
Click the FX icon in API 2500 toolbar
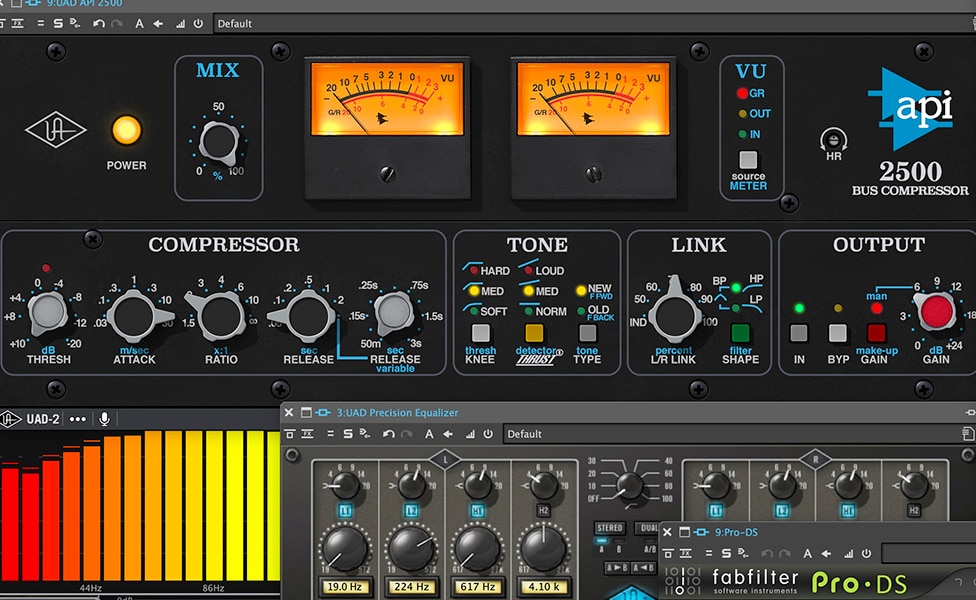click(17, 24)
